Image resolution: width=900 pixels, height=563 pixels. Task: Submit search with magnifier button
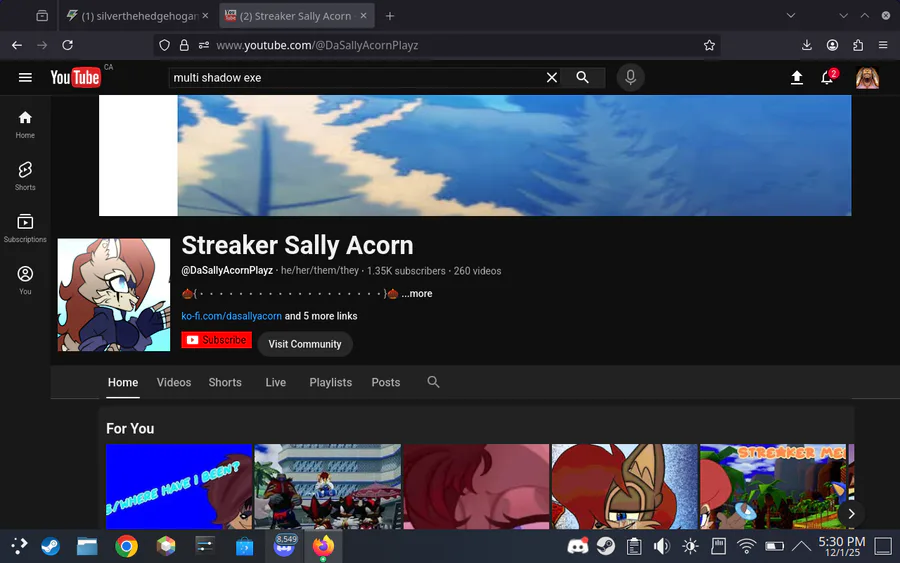click(x=583, y=77)
